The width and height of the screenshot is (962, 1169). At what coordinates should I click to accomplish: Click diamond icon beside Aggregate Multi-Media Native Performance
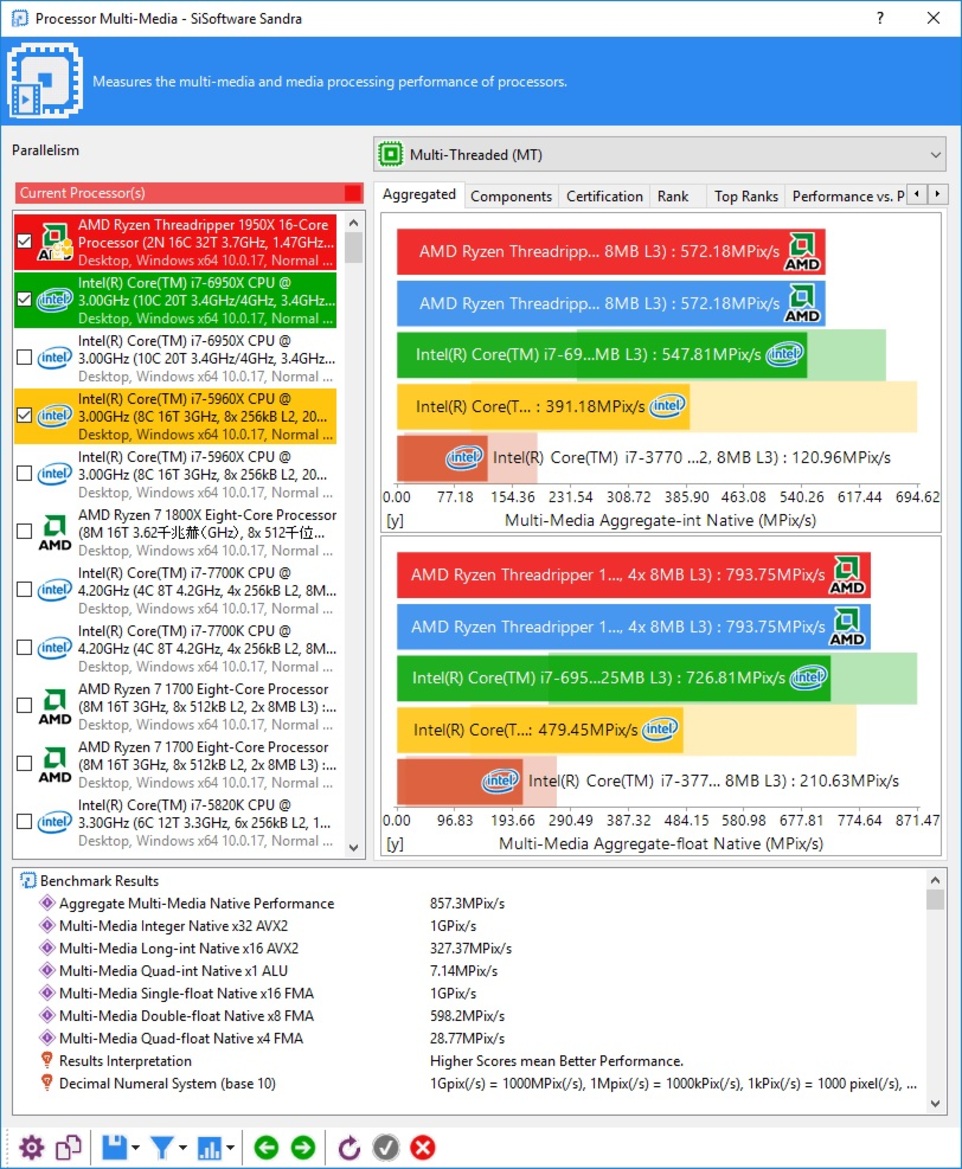pyautogui.click(x=47, y=903)
